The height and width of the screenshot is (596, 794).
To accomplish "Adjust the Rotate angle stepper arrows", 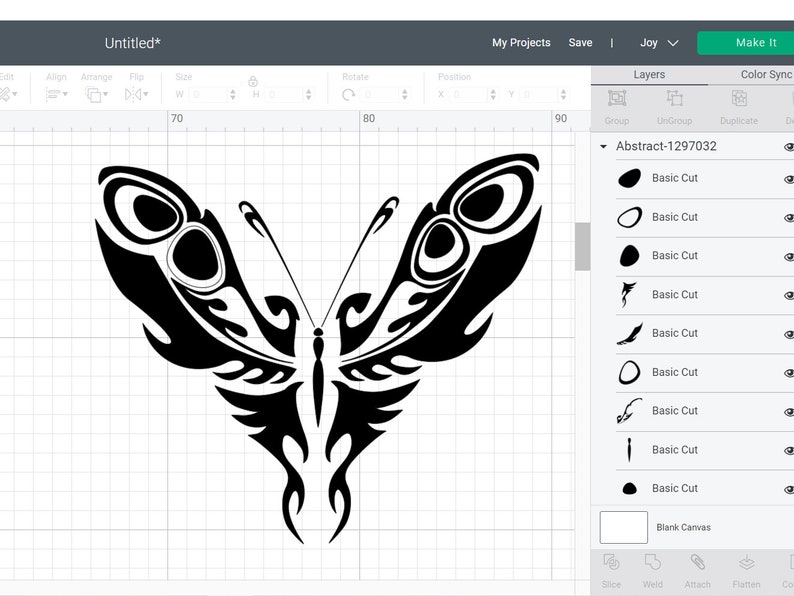I will (x=405, y=95).
